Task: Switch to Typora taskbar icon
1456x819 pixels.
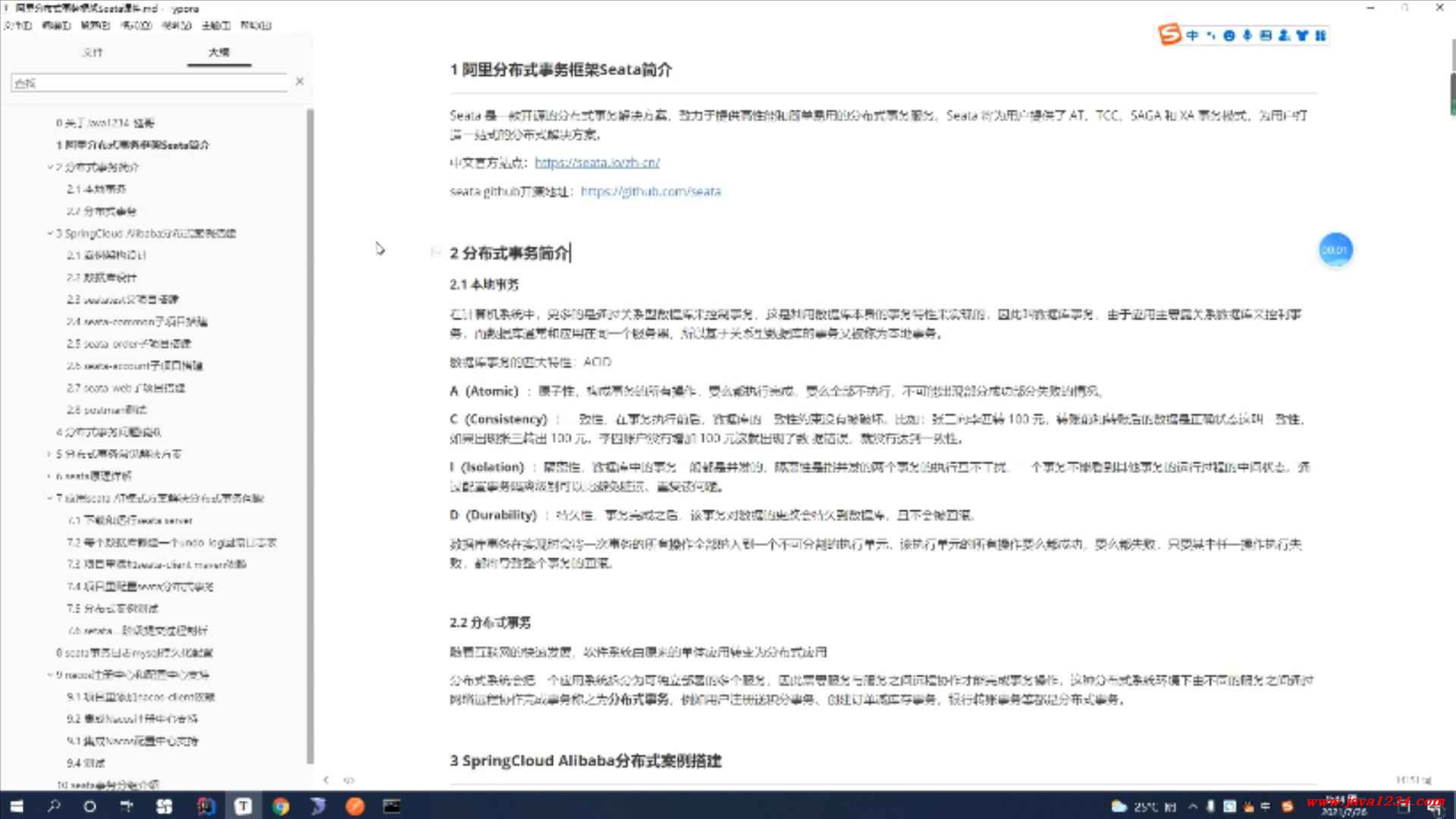Action: pos(243,806)
